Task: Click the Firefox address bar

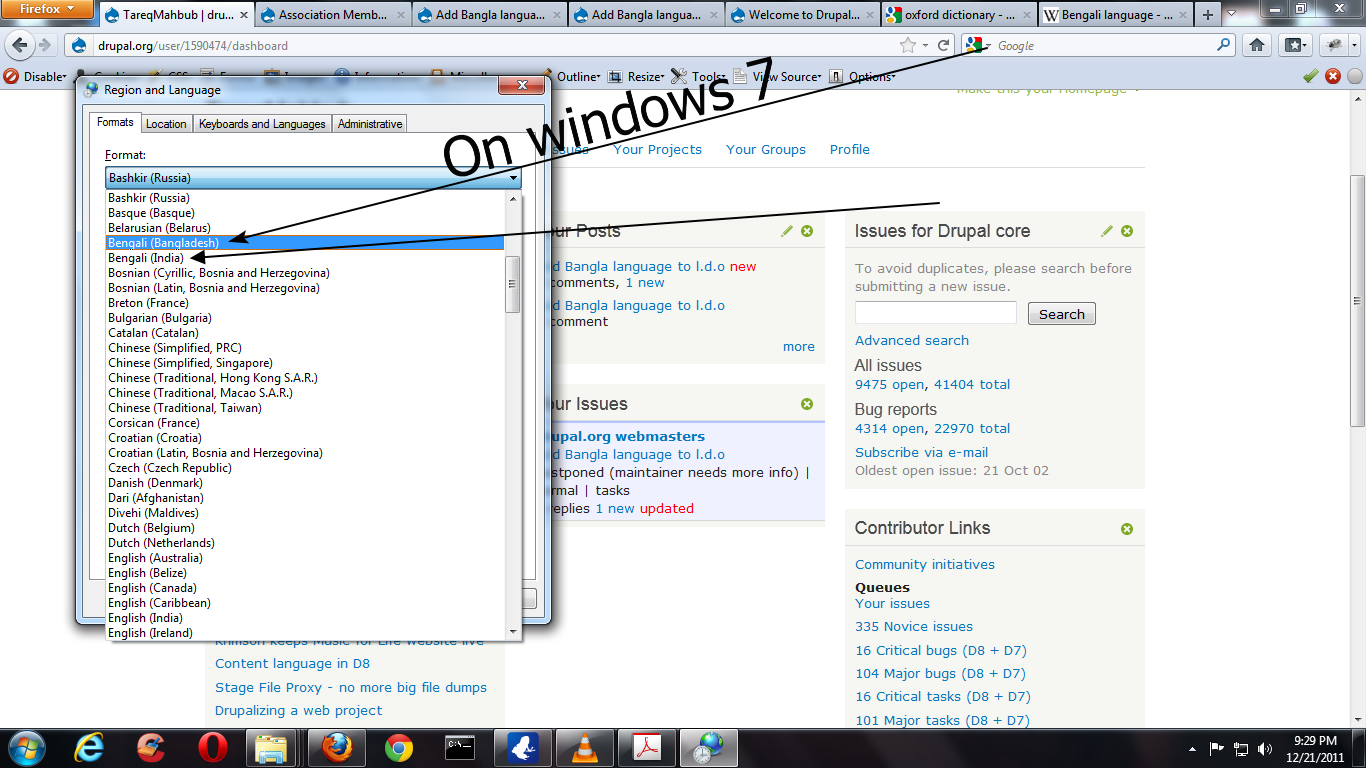Action: (480, 45)
